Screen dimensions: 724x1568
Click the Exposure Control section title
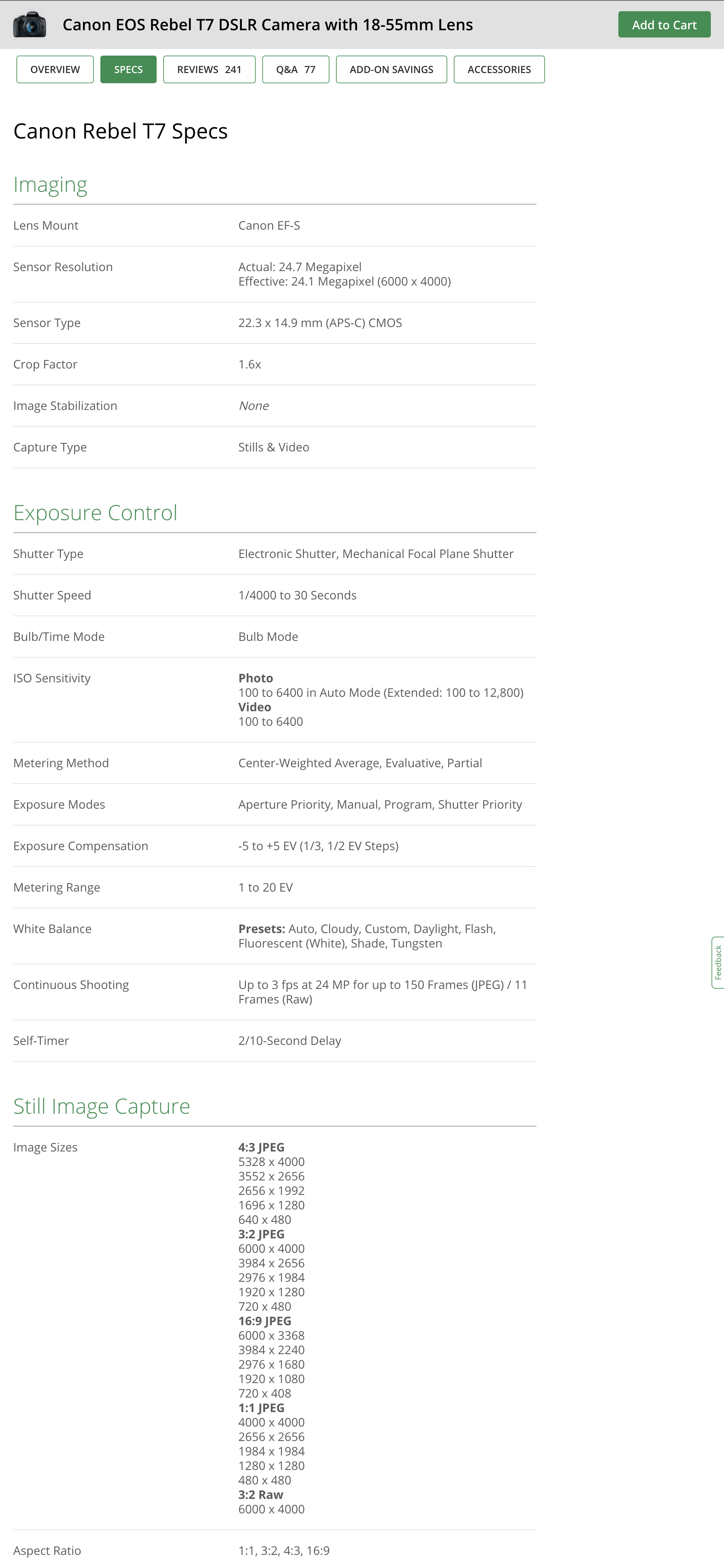click(x=95, y=513)
